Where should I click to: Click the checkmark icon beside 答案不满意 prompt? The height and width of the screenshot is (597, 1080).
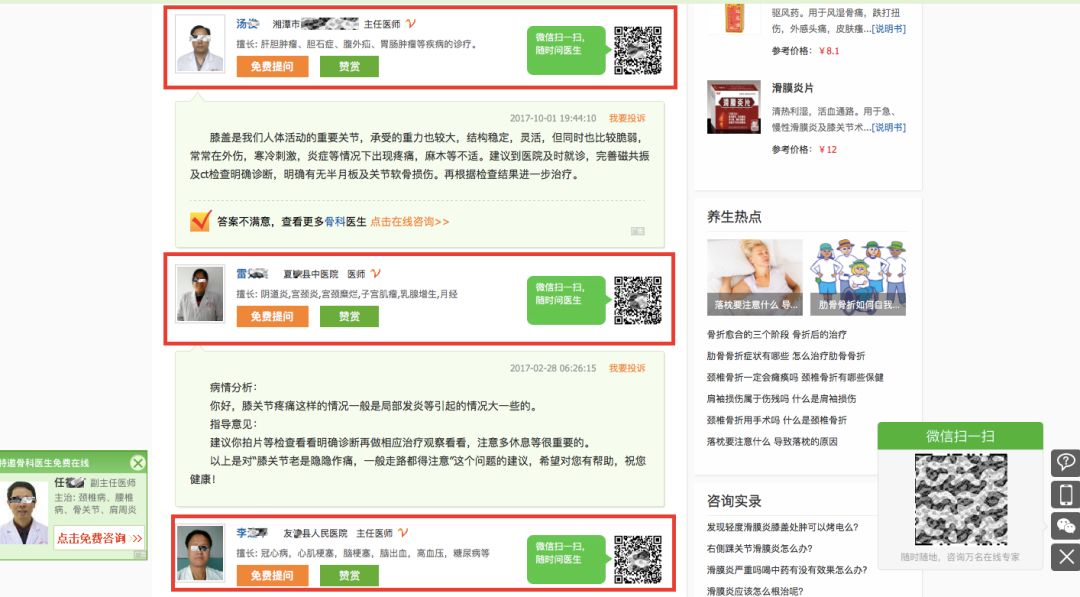[x=198, y=220]
